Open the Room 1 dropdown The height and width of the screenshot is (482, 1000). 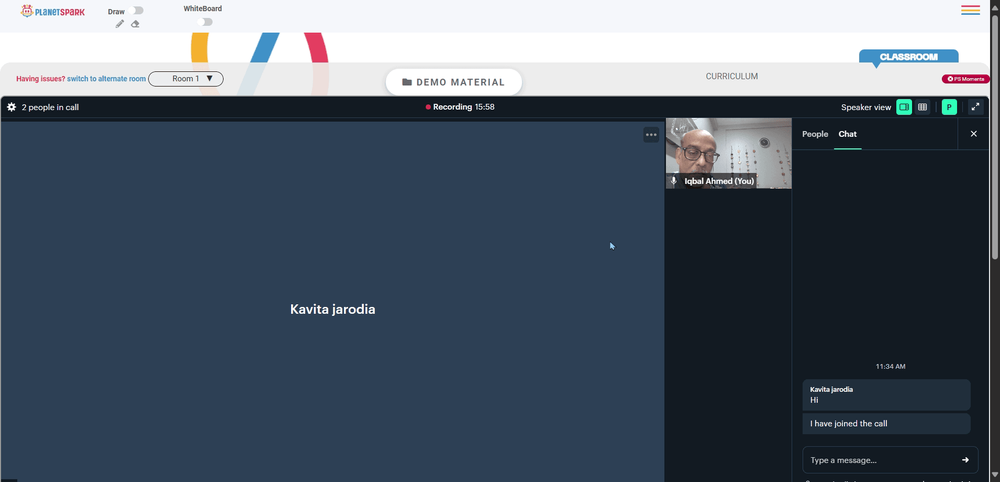[x=186, y=79]
